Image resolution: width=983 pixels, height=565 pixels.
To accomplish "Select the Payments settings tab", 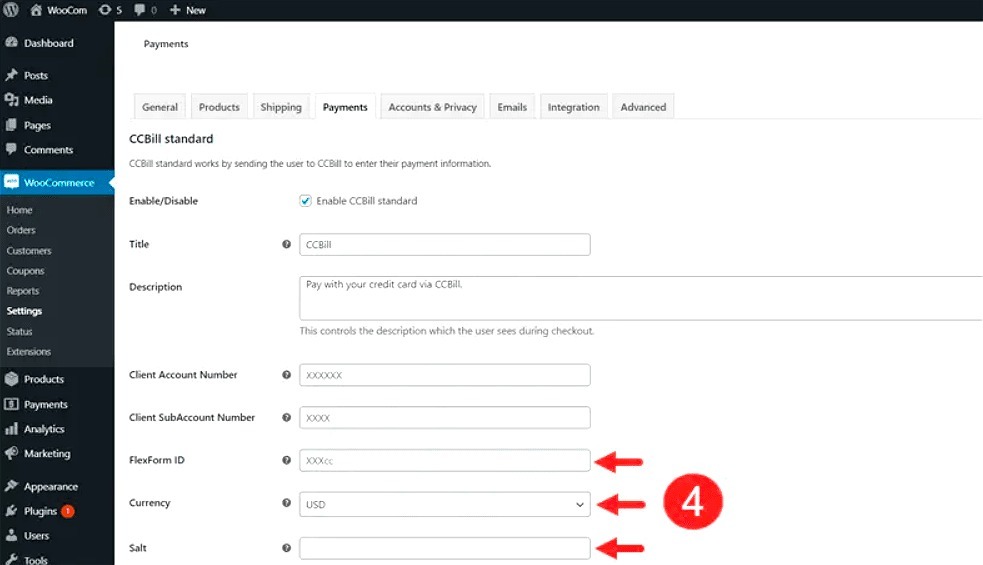I will click(x=345, y=107).
